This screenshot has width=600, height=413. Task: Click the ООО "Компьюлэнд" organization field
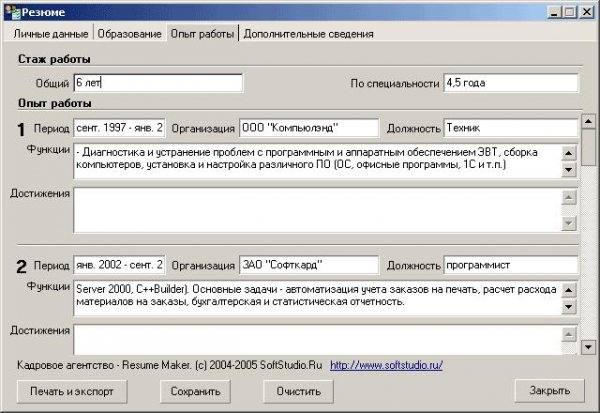(x=308, y=129)
